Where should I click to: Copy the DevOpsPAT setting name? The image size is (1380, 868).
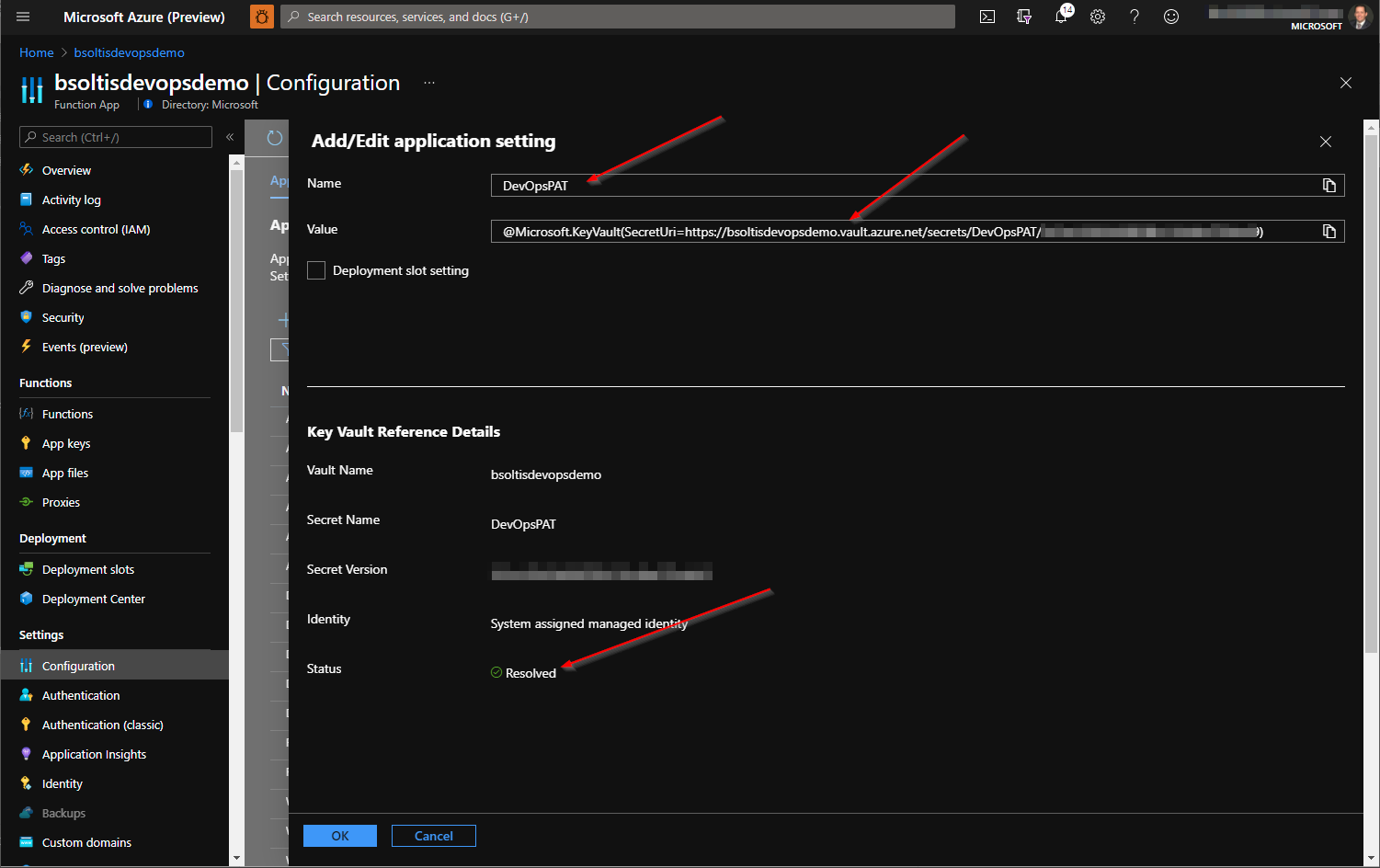click(1329, 185)
